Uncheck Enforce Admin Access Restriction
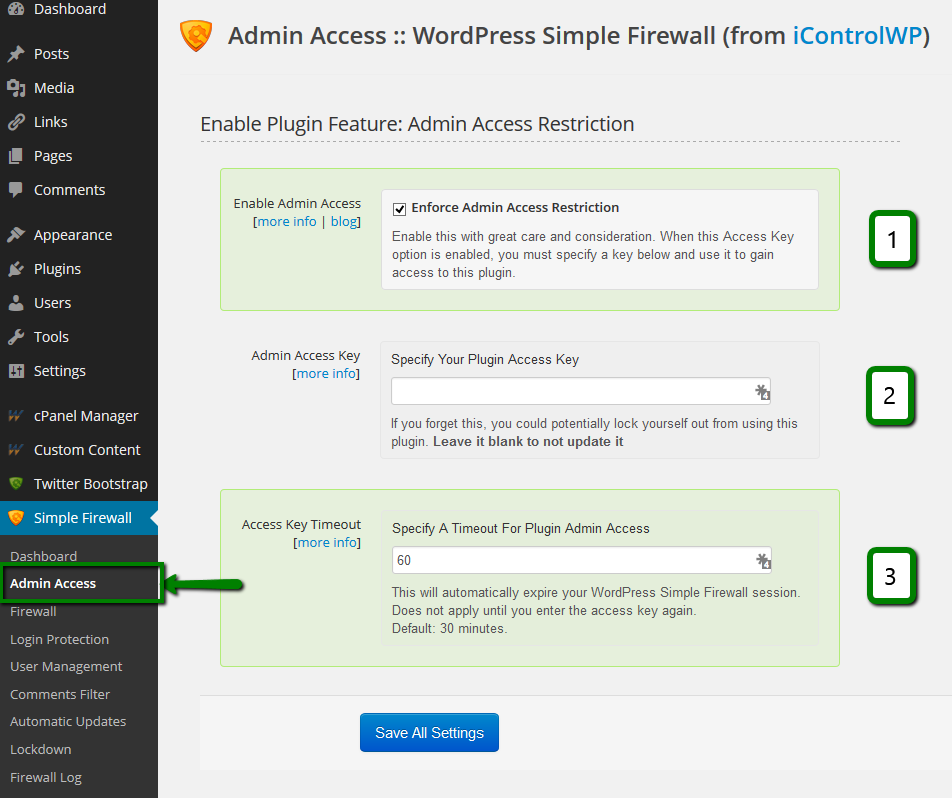The width and height of the screenshot is (952, 798). click(399, 208)
